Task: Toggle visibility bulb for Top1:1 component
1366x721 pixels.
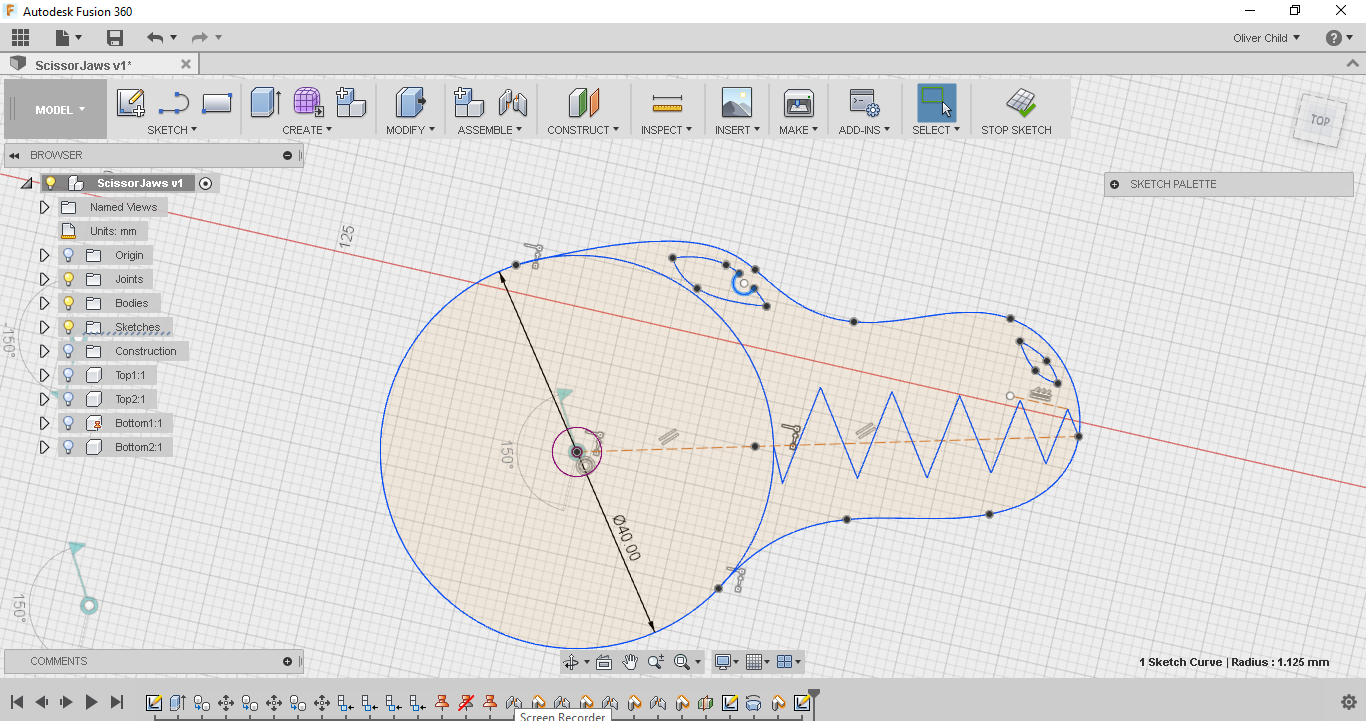Action: tap(69, 375)
